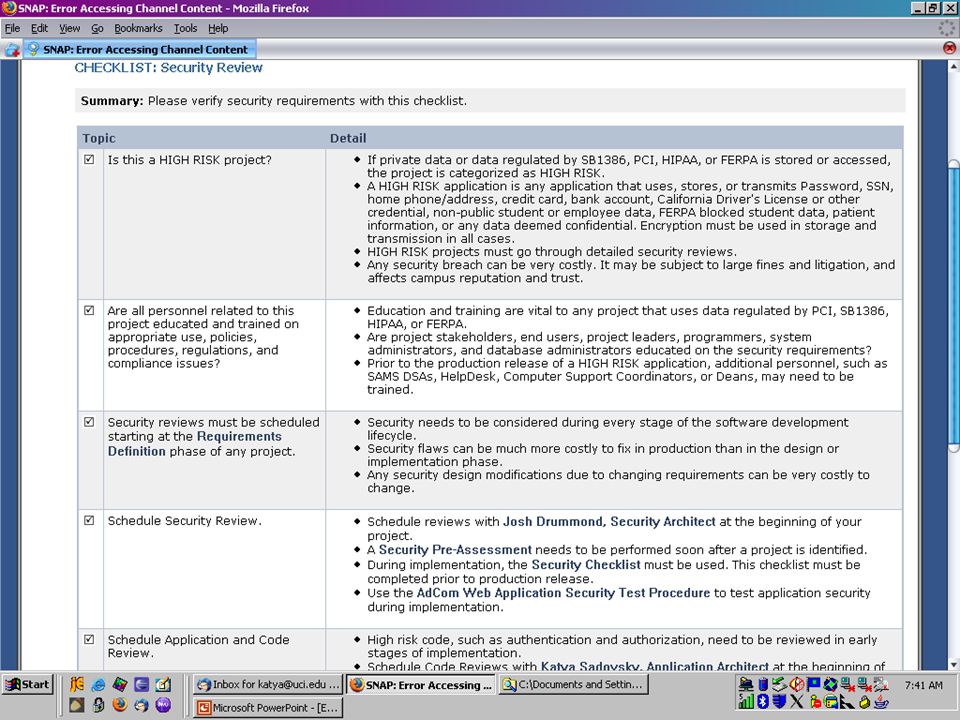Open the Josh Drummond, Security Architect link
Screen dimensions: 960x720
609,522
